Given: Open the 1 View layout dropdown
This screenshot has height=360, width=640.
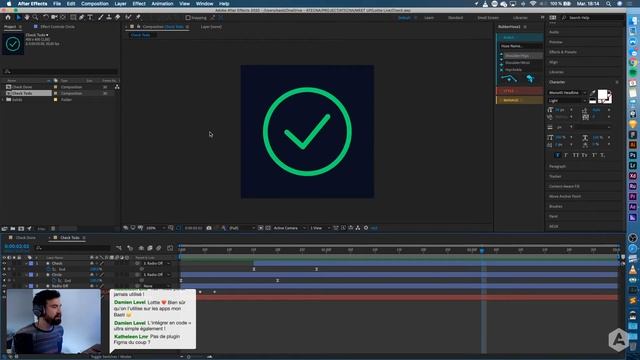Looking at the screenshot, I should 320,228.
